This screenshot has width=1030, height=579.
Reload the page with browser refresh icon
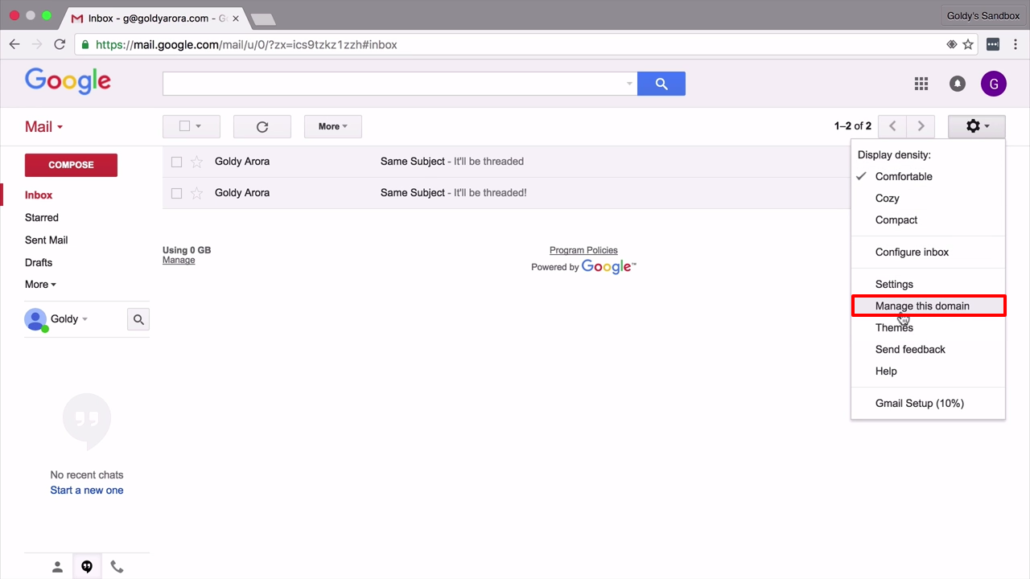(60, 45)
